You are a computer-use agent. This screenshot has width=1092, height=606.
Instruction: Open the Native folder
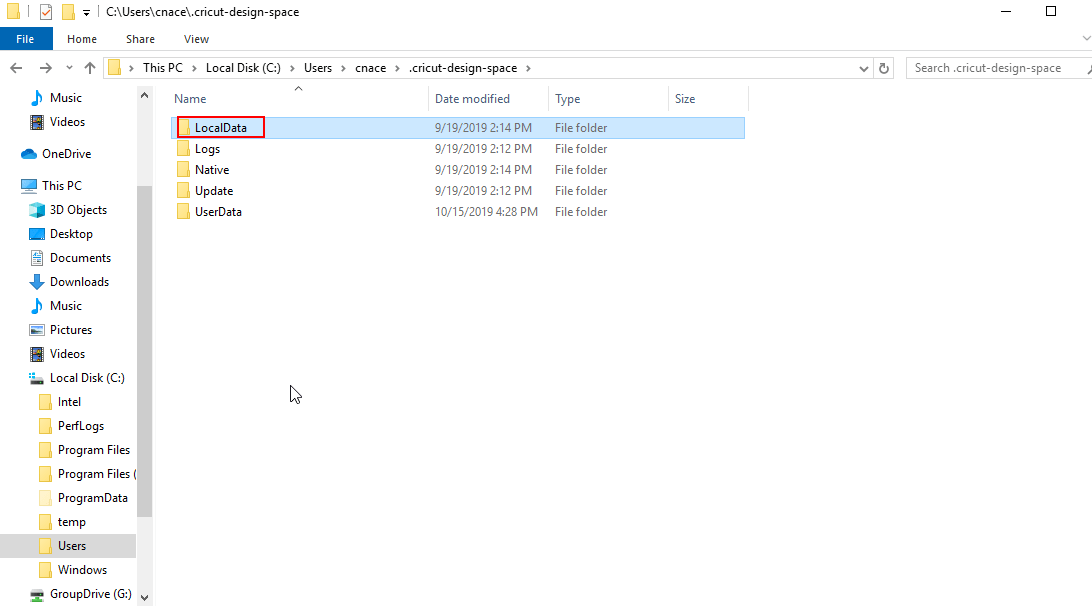pyautogui.click(x=210, y=169)
